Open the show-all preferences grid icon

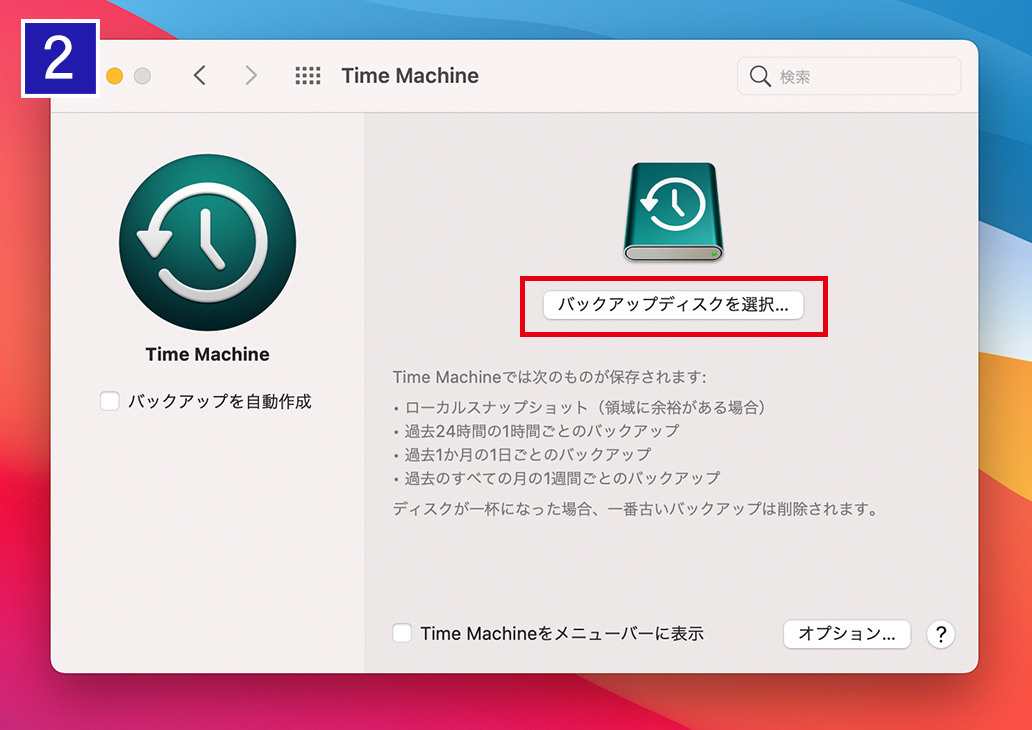(307, 76)
